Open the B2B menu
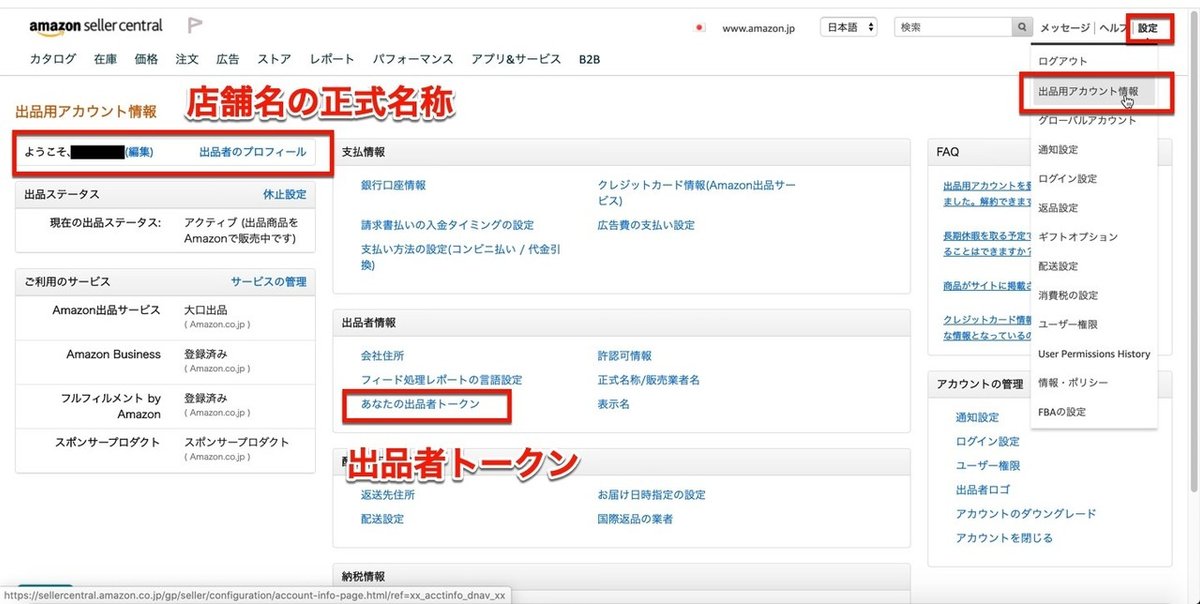This screenshot has height=604, width=1200. (589, 59)
